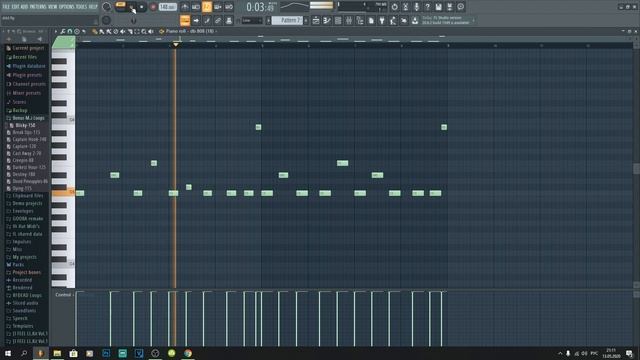Image resolution: width=640 pixels, height=360 pixels.
Task: Toggle the overdub loop recording button
Action: coord(218,7)
